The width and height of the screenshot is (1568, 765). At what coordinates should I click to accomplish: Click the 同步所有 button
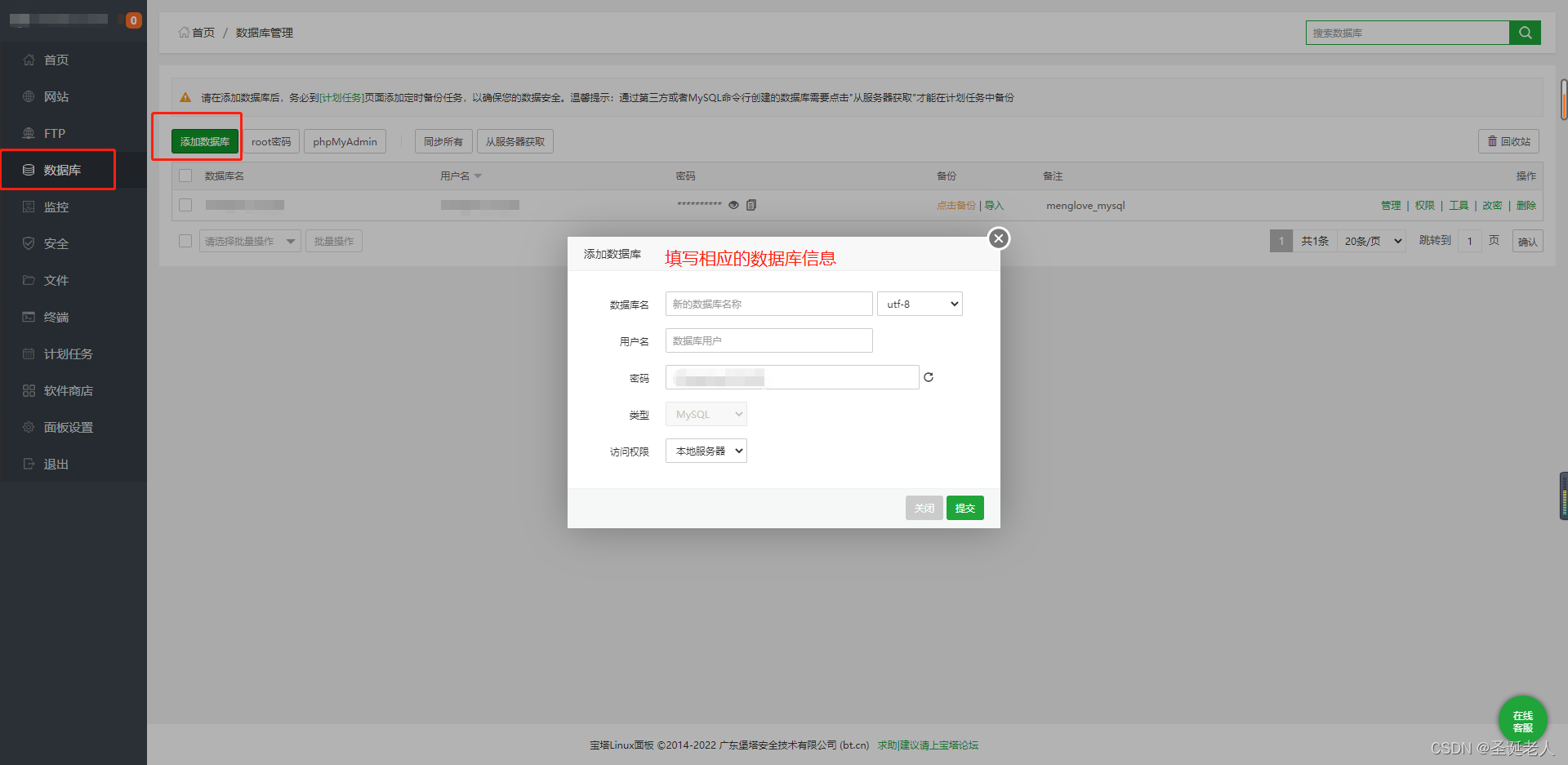[443, 141]
